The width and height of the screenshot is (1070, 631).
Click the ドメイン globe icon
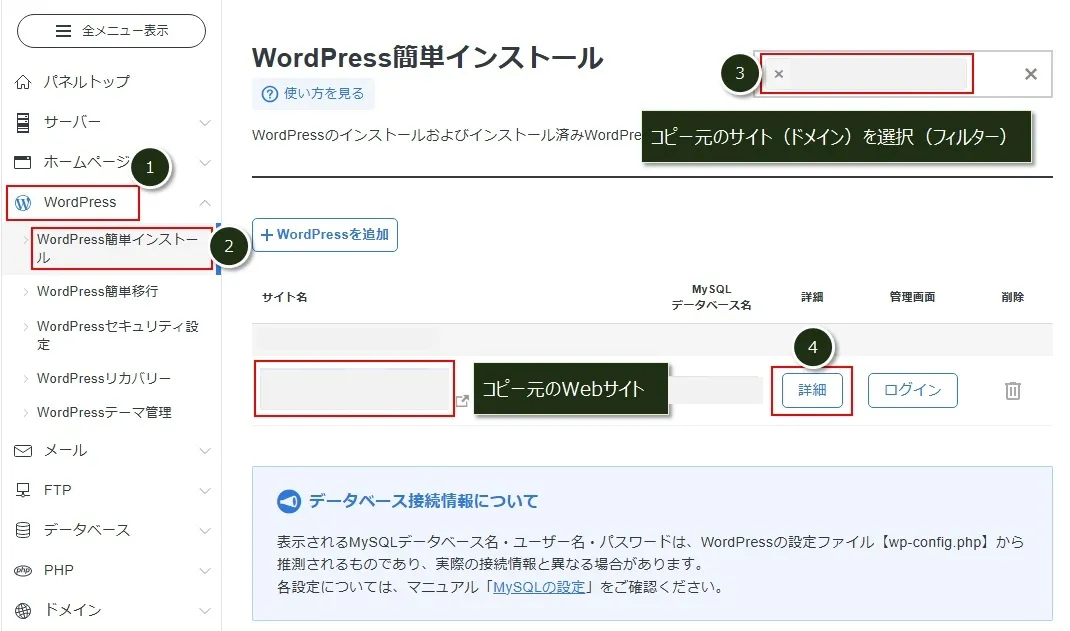coord(23,611)
